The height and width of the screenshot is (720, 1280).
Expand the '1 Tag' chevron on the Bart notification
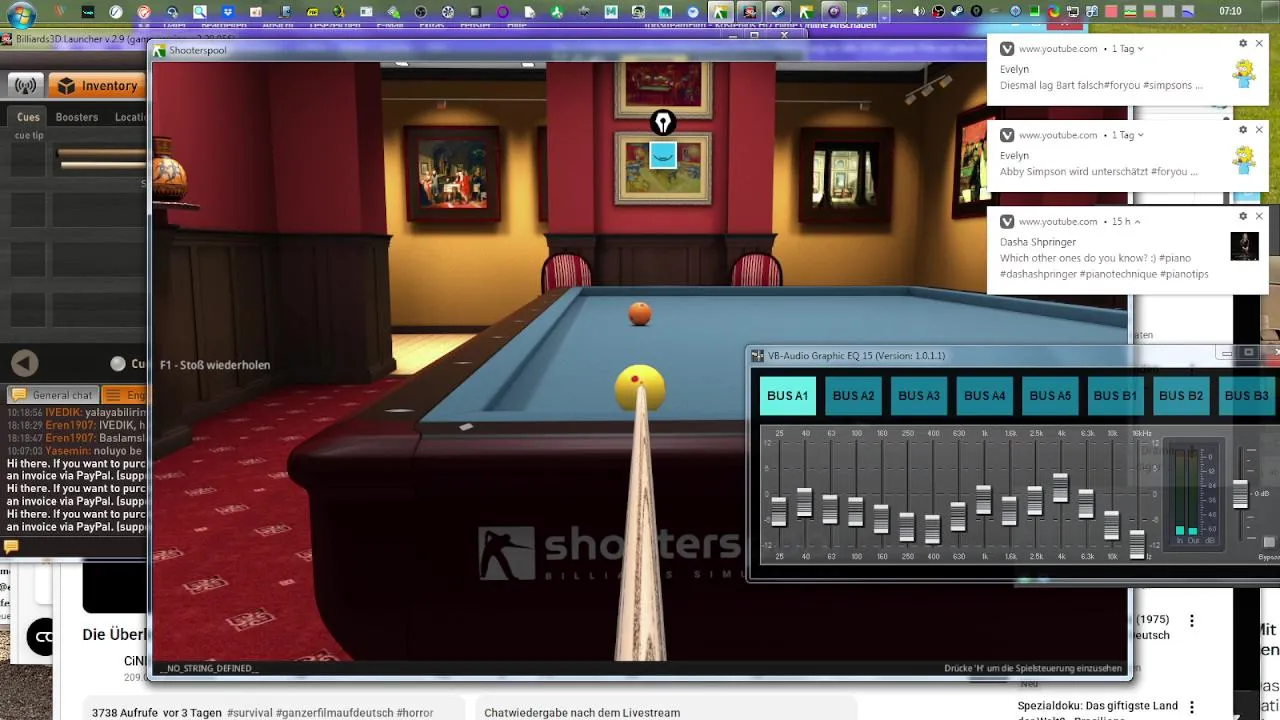coord(1140,49)
